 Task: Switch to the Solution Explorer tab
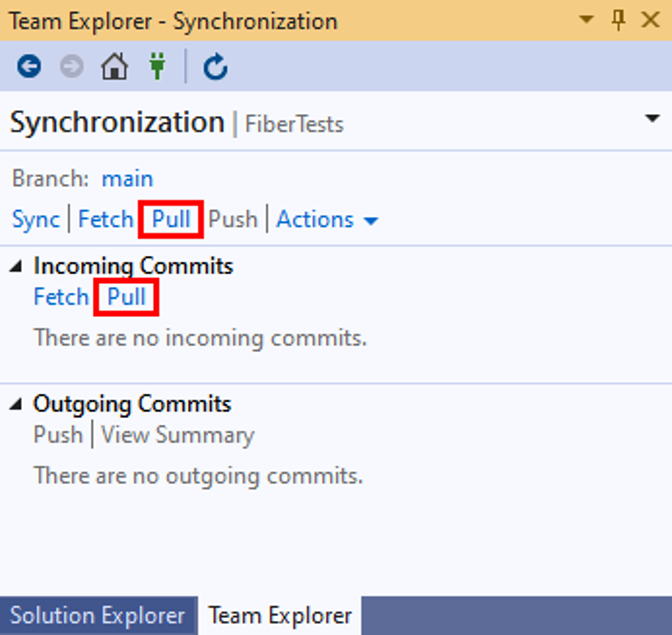97,616
